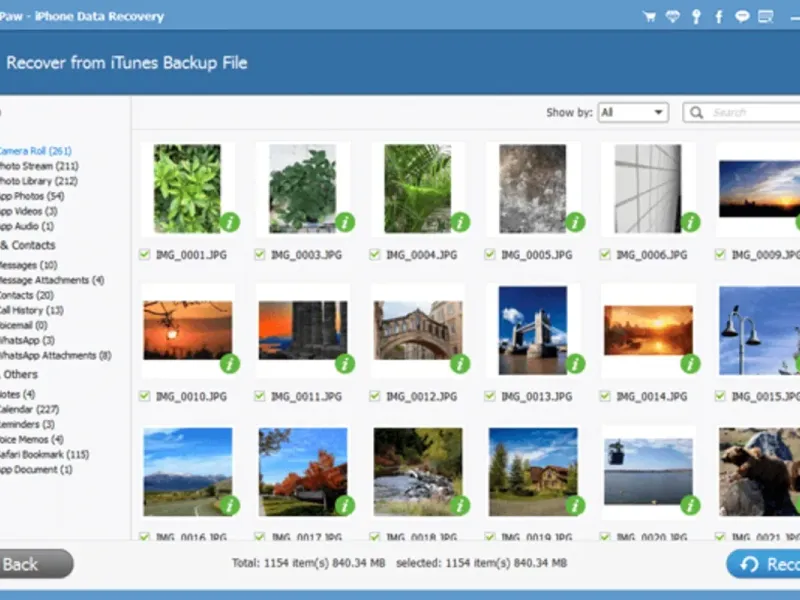
Task: Click the diamond upgrade icon in title bar
Action: [x=673, y=17]
